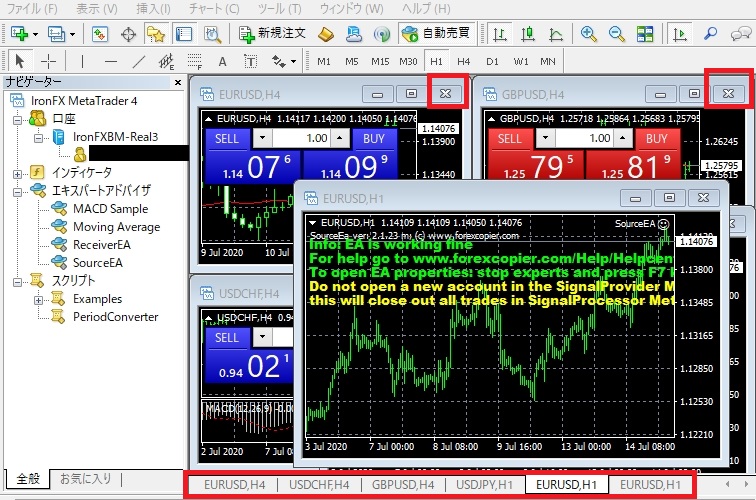Expand the Examples scripts folder
756x500 pixels.
point(38,300)
